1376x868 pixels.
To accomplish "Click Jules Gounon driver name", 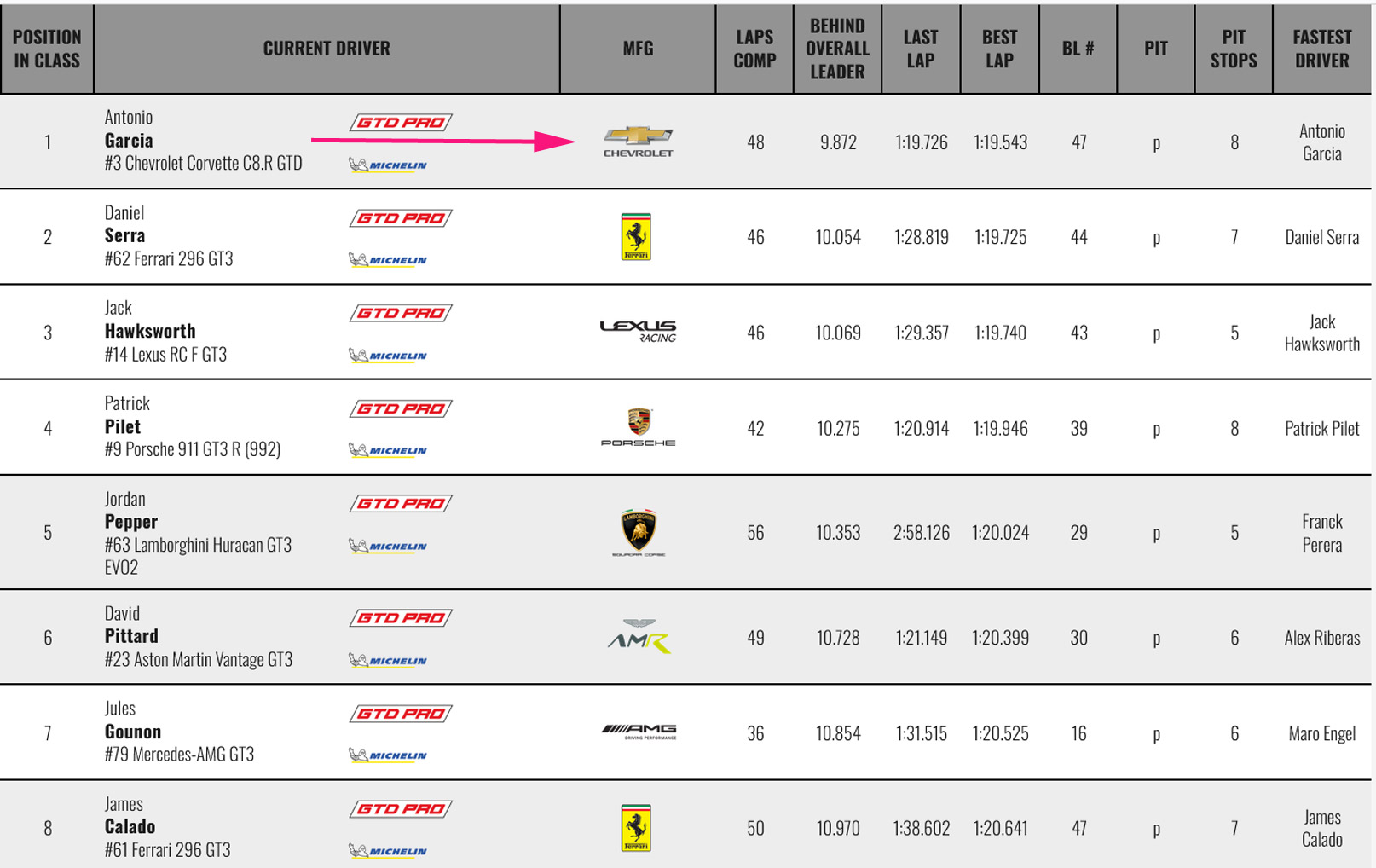I will pos(132,720).
